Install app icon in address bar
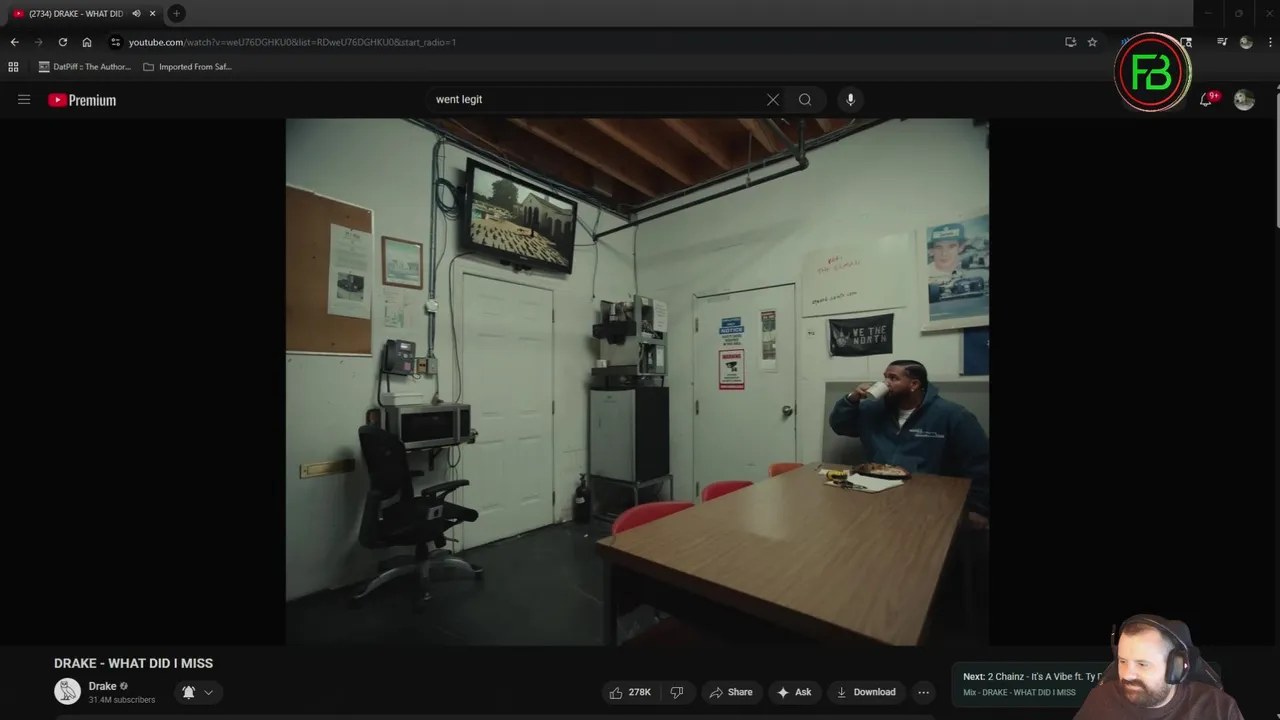Screen dimensions: 1280x720 [1070, 42]
